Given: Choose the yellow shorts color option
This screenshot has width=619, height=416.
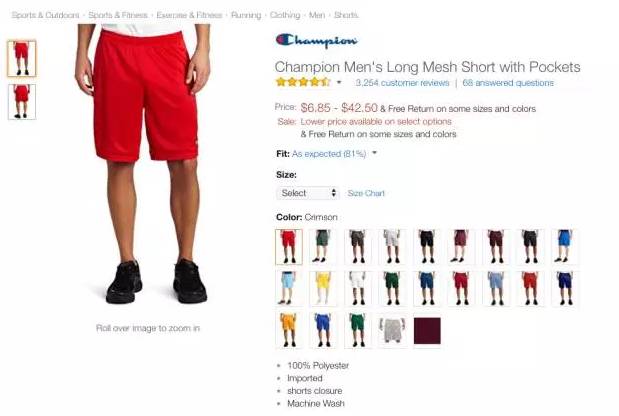Looking at the screenshot, I should (x=323, y=289).
